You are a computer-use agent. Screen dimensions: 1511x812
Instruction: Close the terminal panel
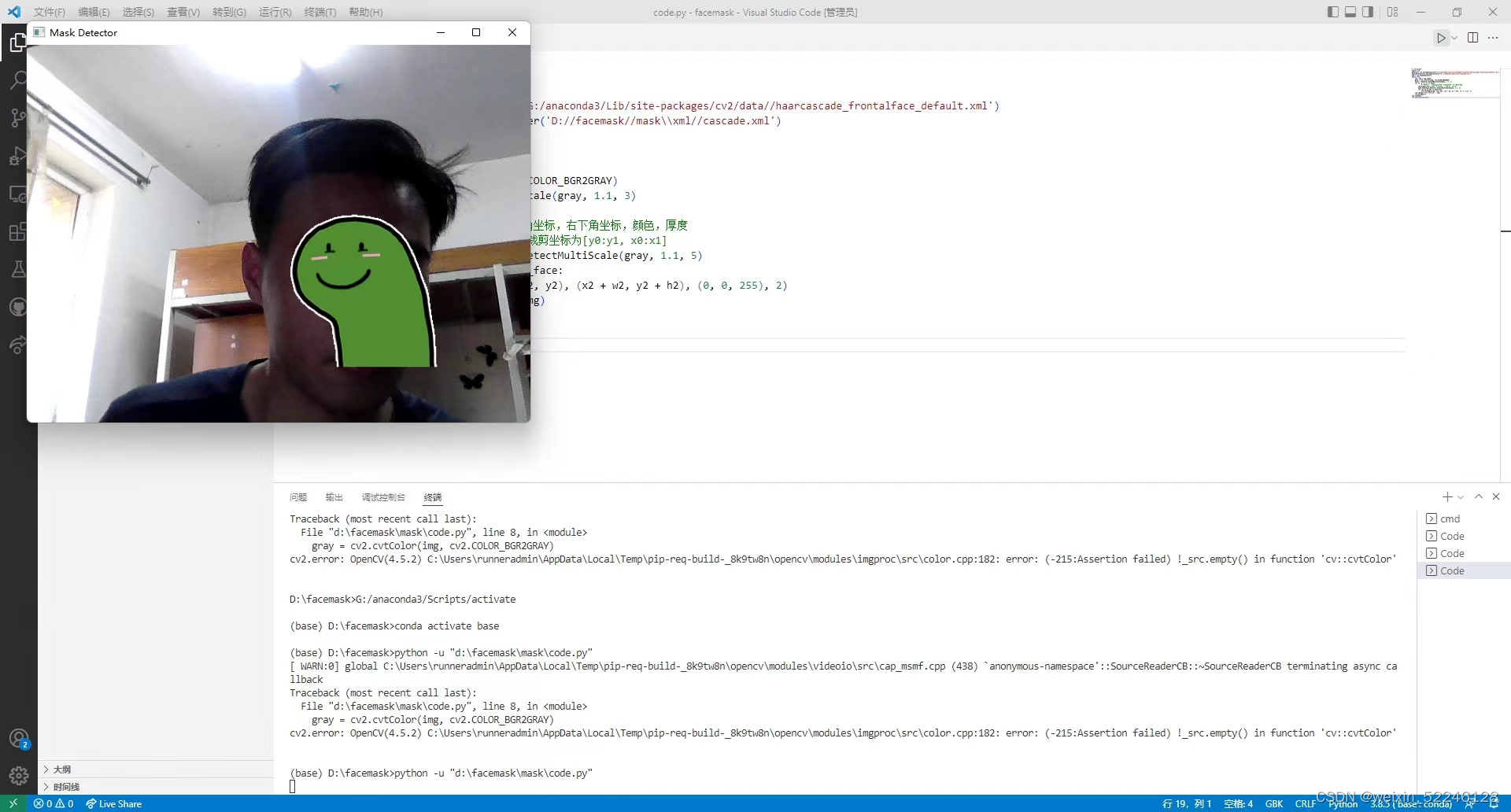pos(1496,496)
